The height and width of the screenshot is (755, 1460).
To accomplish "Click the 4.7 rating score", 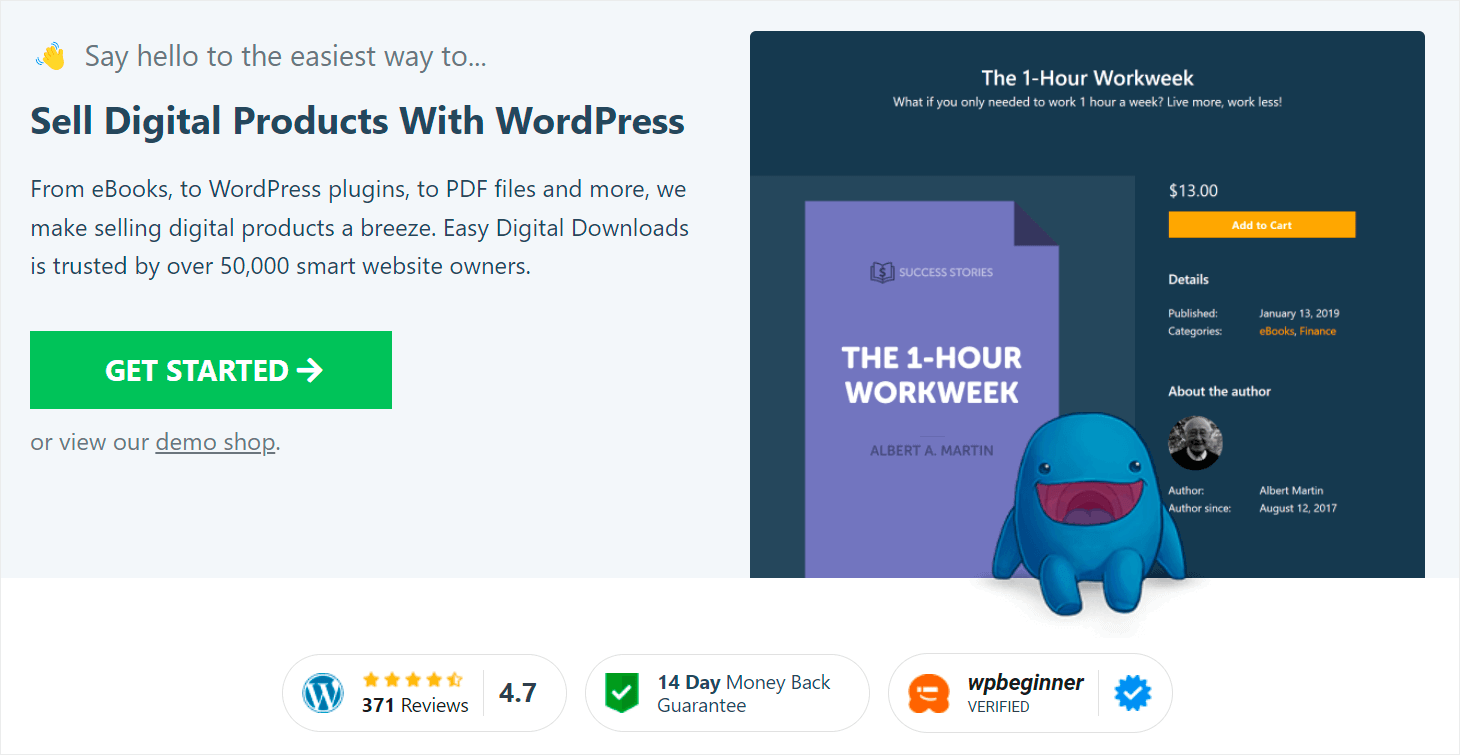I will [518, 693].
